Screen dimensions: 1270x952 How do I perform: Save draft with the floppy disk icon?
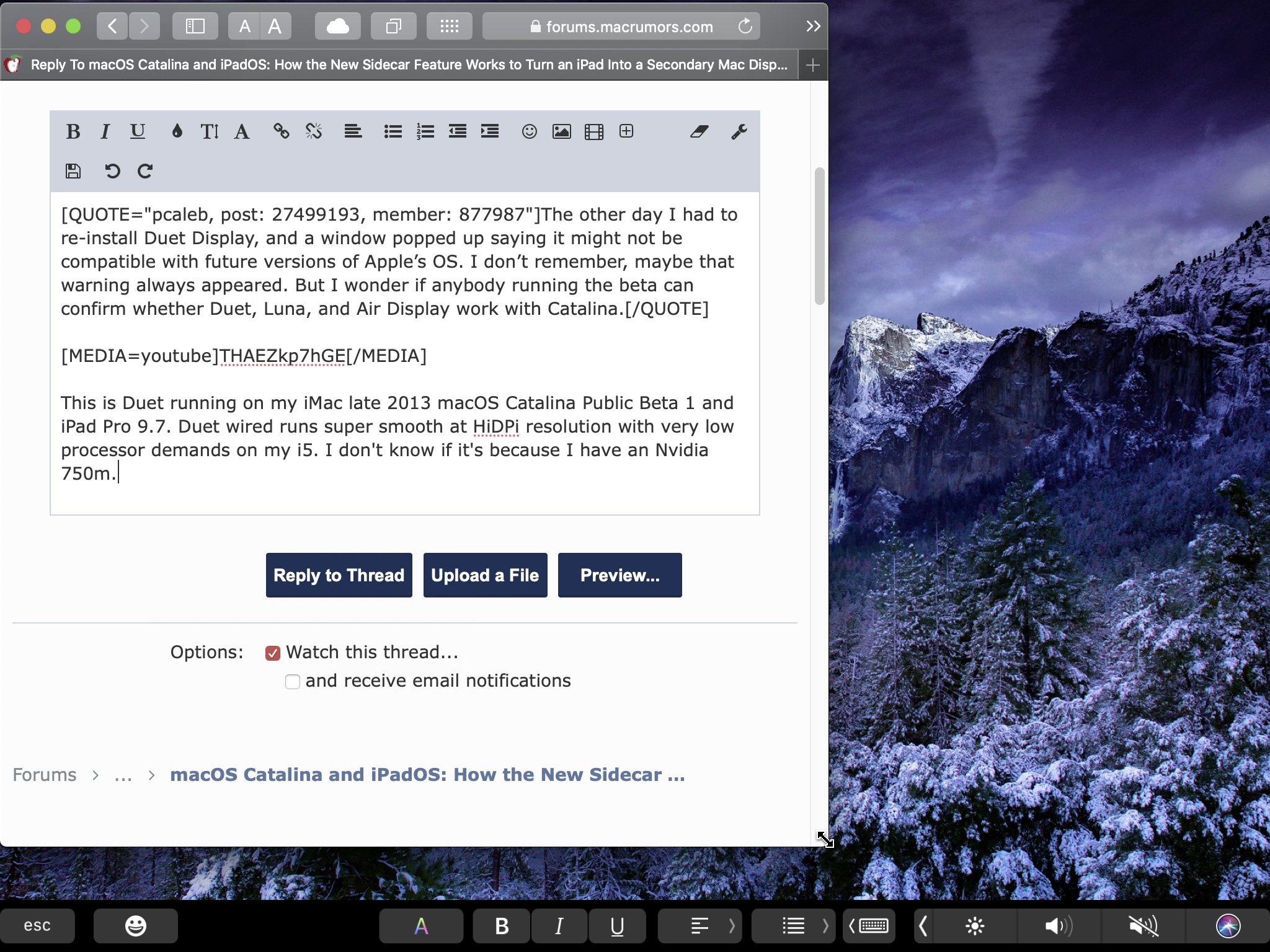coord(73,171)
